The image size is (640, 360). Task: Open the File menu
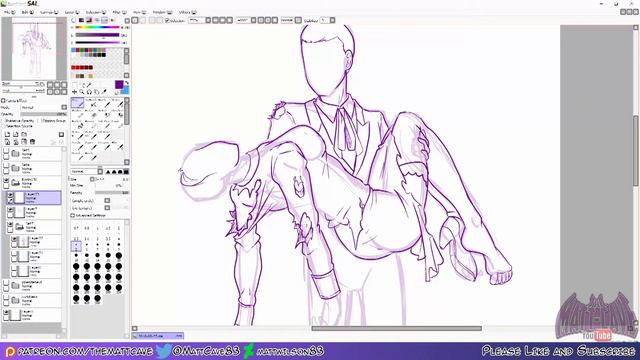click(9, 12)
